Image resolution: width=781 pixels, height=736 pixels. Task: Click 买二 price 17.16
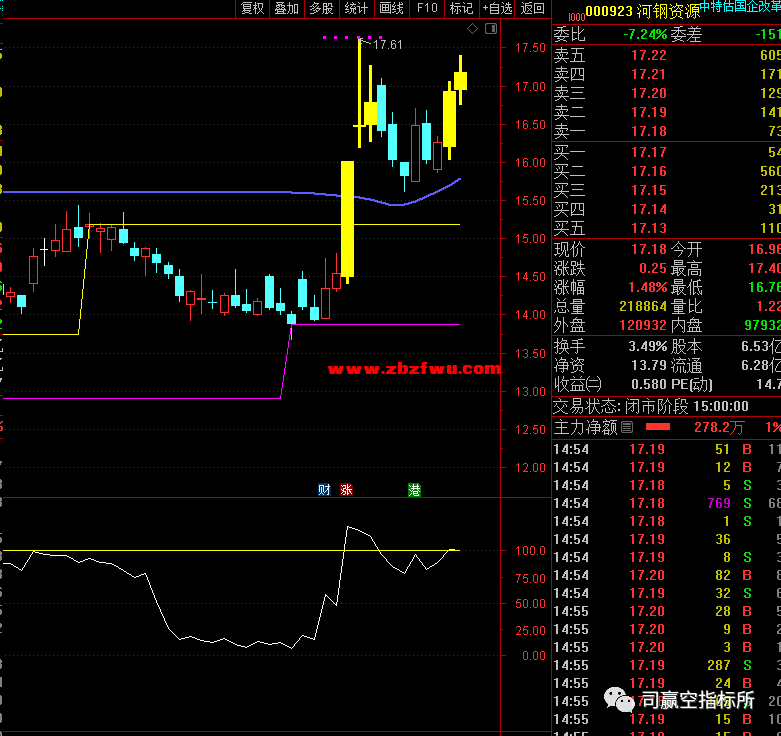click(x=649, y=171)
